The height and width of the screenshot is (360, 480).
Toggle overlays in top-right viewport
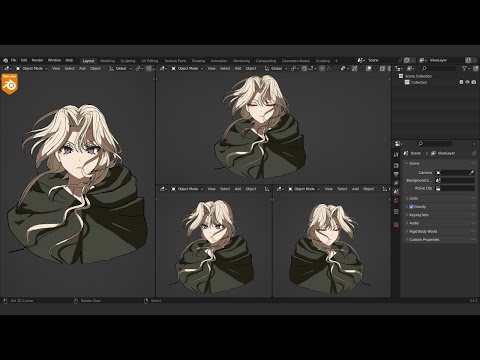click(369, 68)
